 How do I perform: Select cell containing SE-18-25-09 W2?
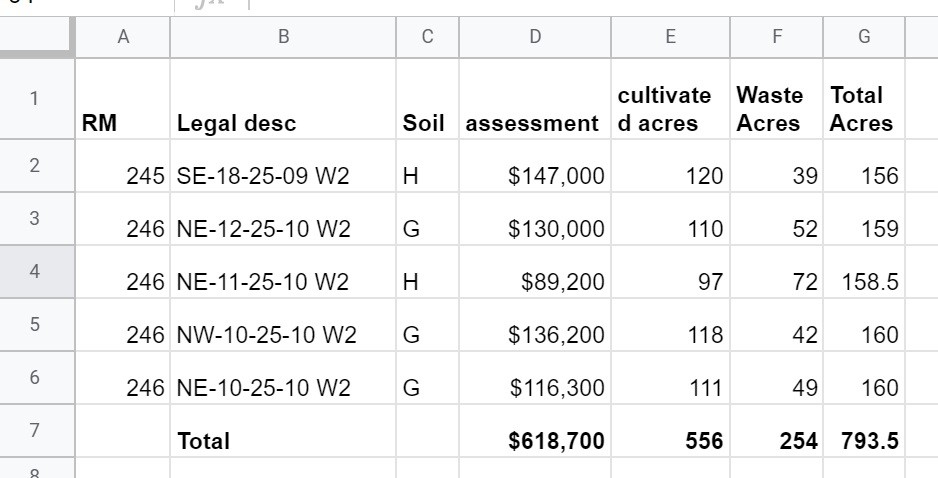pos(283,166)
